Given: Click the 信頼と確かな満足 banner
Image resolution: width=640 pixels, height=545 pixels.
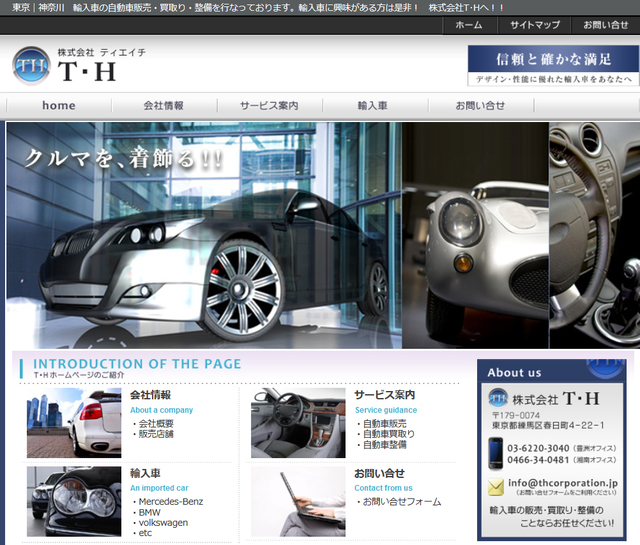Looking at the screenshot, I should coord(552,65).
